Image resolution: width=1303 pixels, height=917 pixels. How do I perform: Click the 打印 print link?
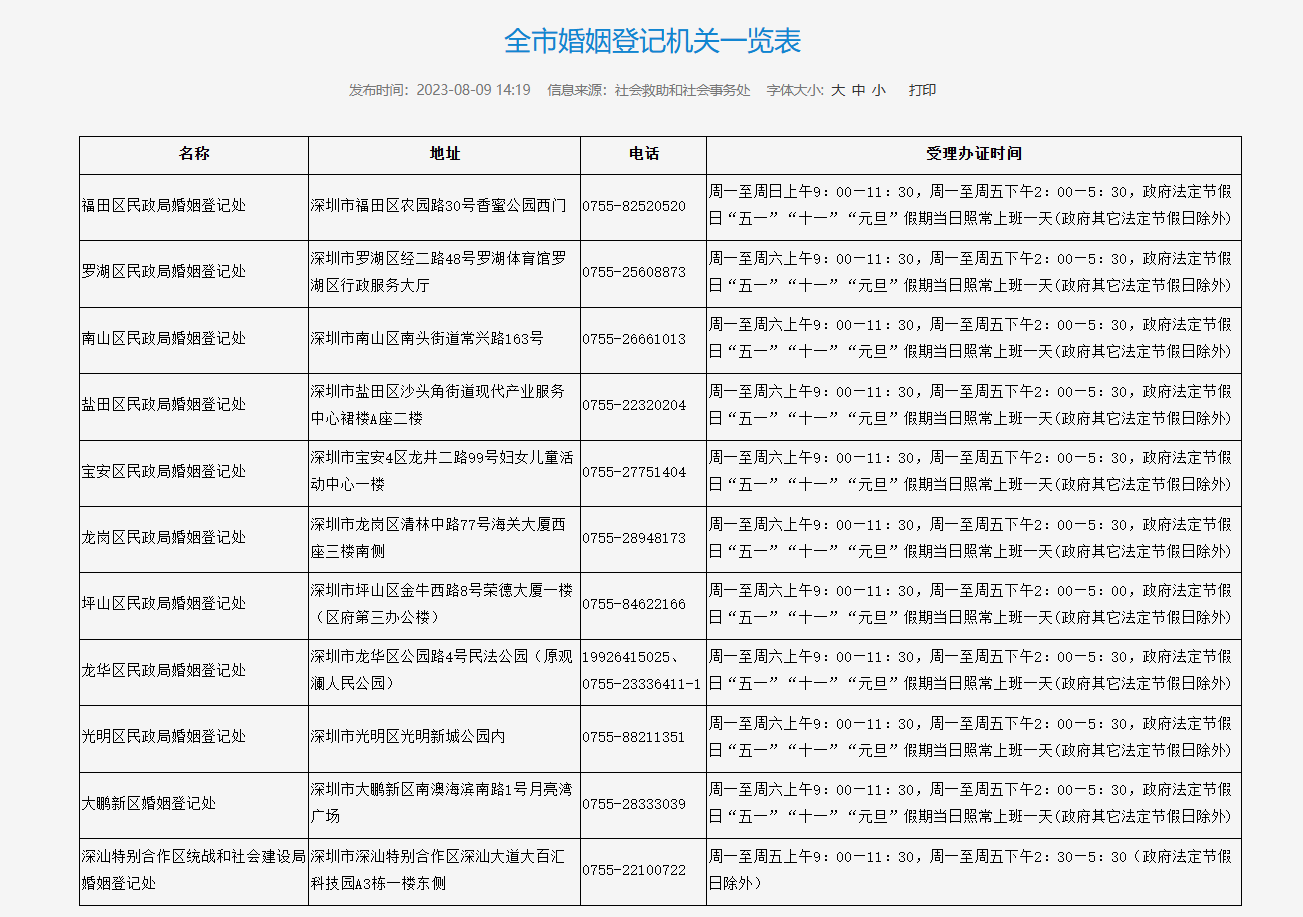[922, 90]
